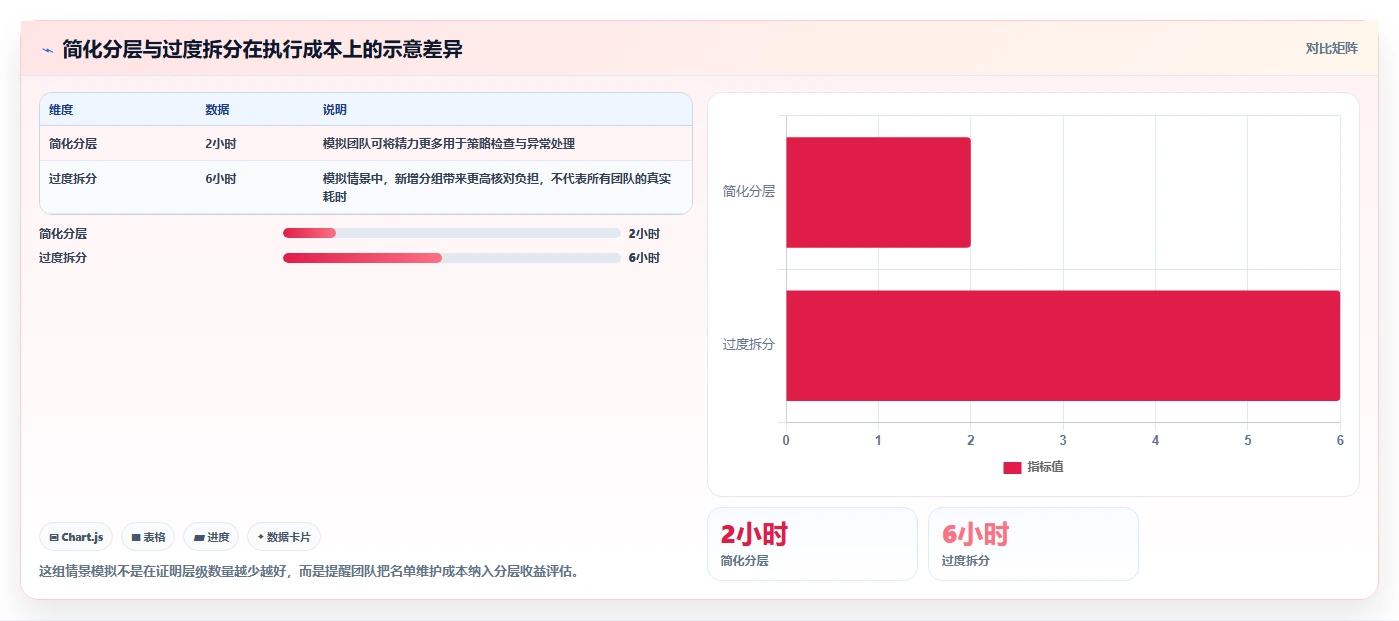Click the 简化分层 bar in the chart
Viewport: 1399px width, 621px height.
[878, 192]
